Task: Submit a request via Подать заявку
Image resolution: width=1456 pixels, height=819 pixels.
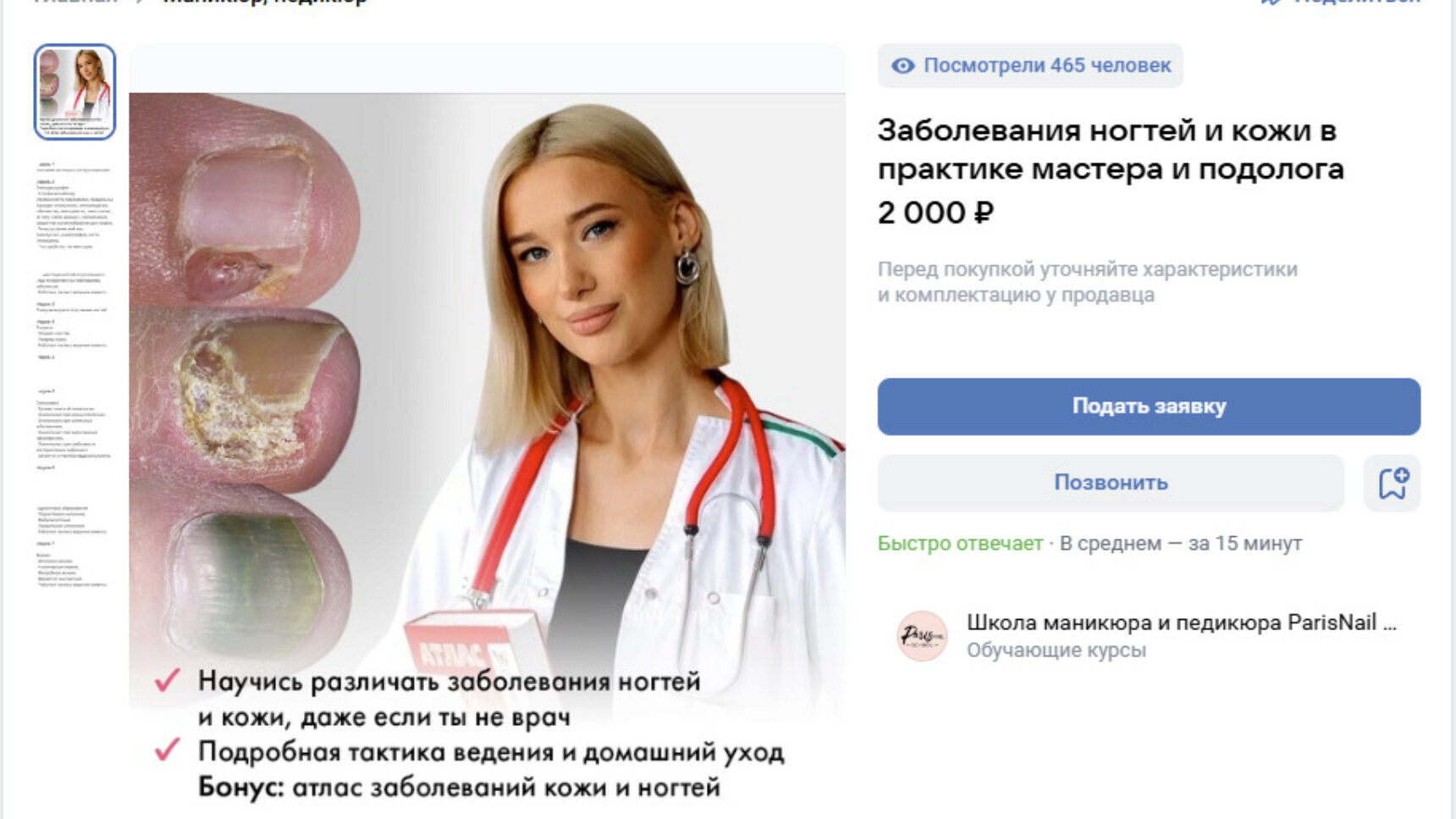Action: pos(1149,407)
